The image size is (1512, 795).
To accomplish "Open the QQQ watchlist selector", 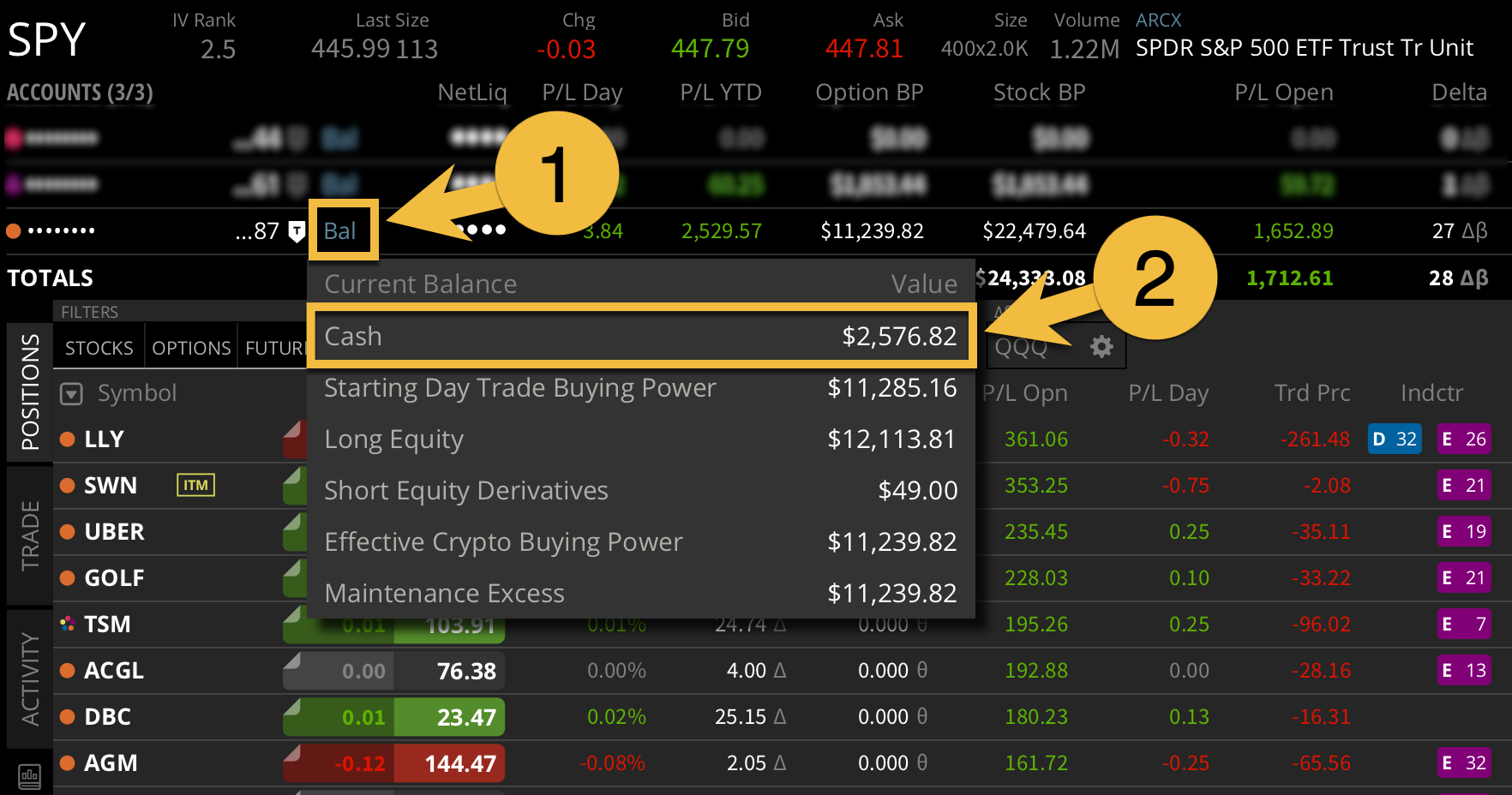I will 1025,347.
